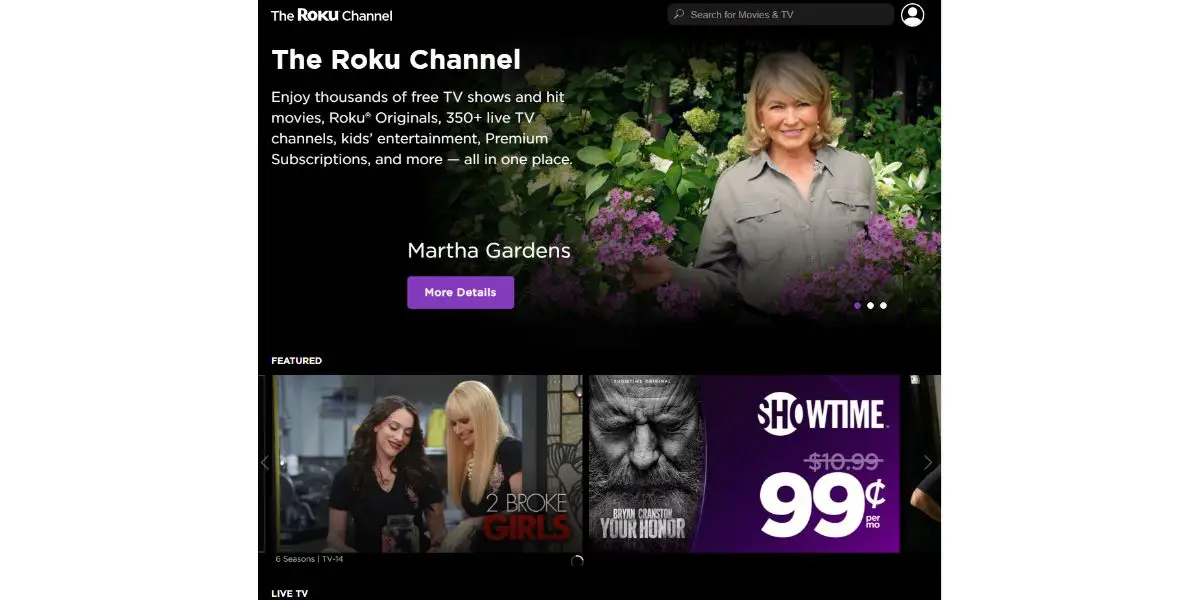Select the second carousel dot indicator
1200x600 pixels.
coord(870,306)
